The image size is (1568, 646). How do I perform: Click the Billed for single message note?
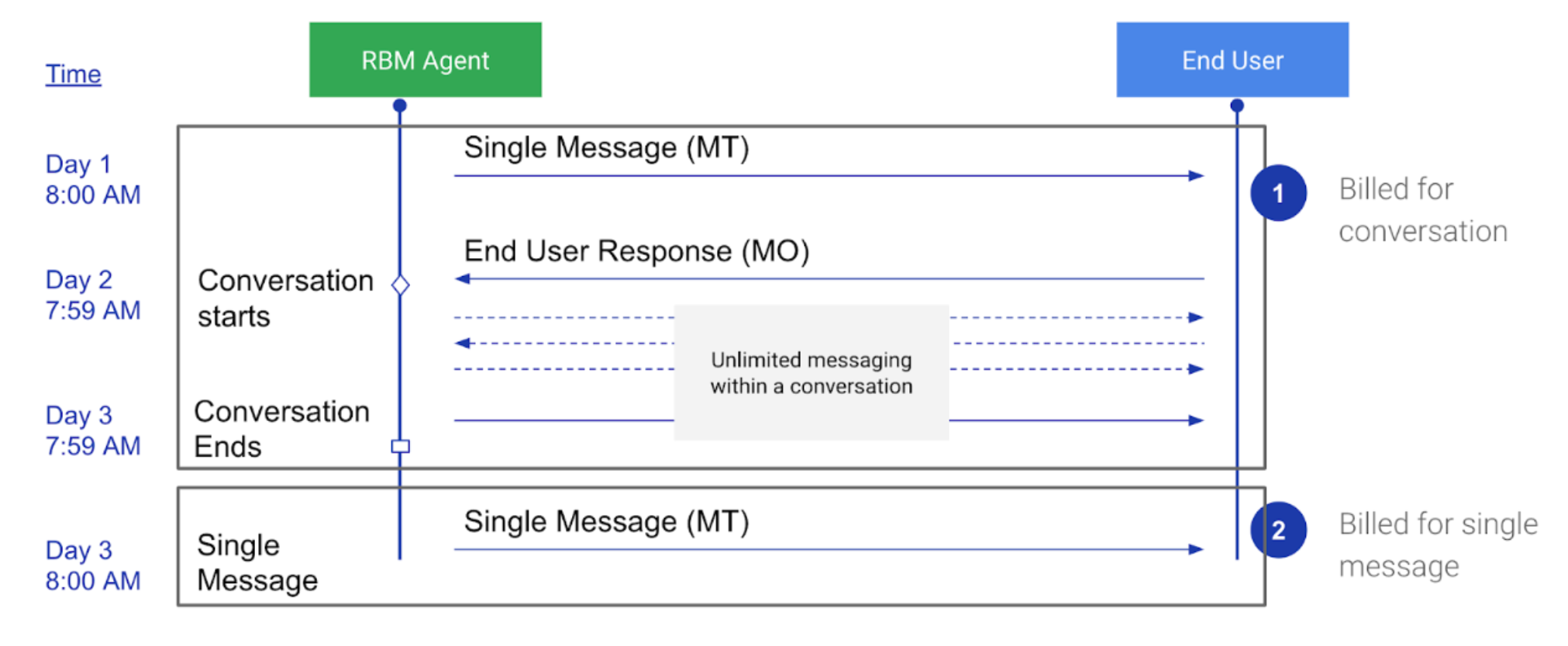point(1438,545)
